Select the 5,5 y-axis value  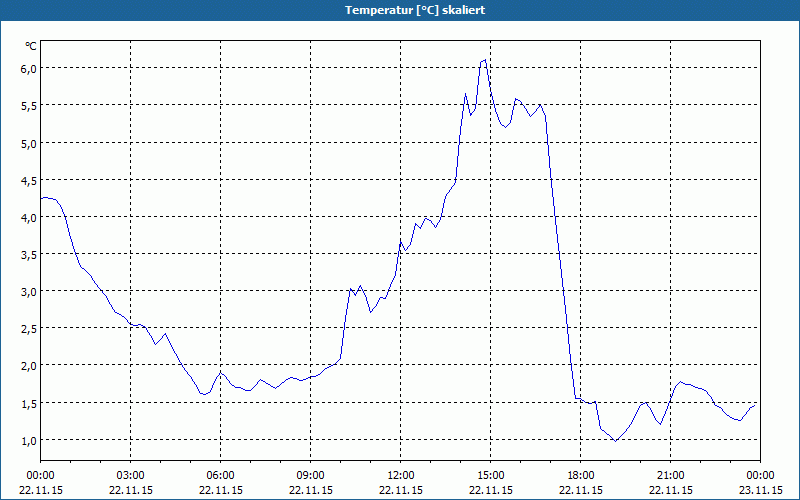[x=29, y=106]
